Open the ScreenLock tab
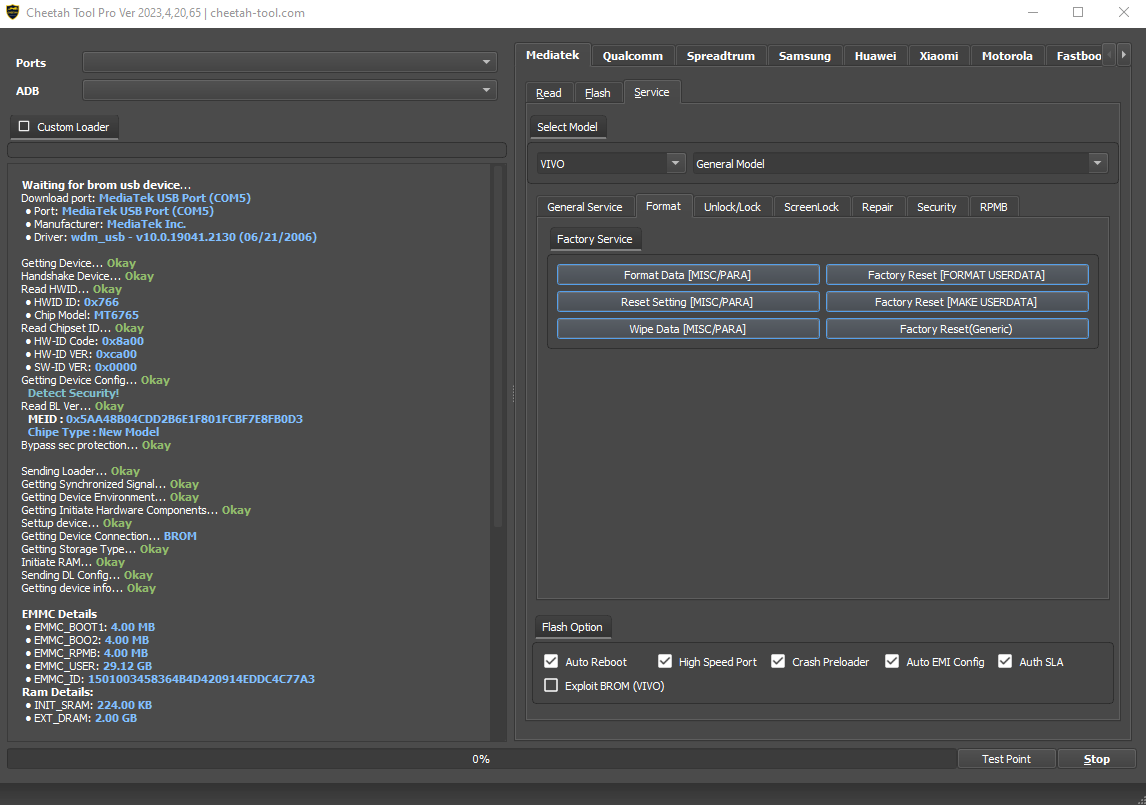Image resolution: width=1146 pixels, height=805 pixels. (x=811, y=207)
